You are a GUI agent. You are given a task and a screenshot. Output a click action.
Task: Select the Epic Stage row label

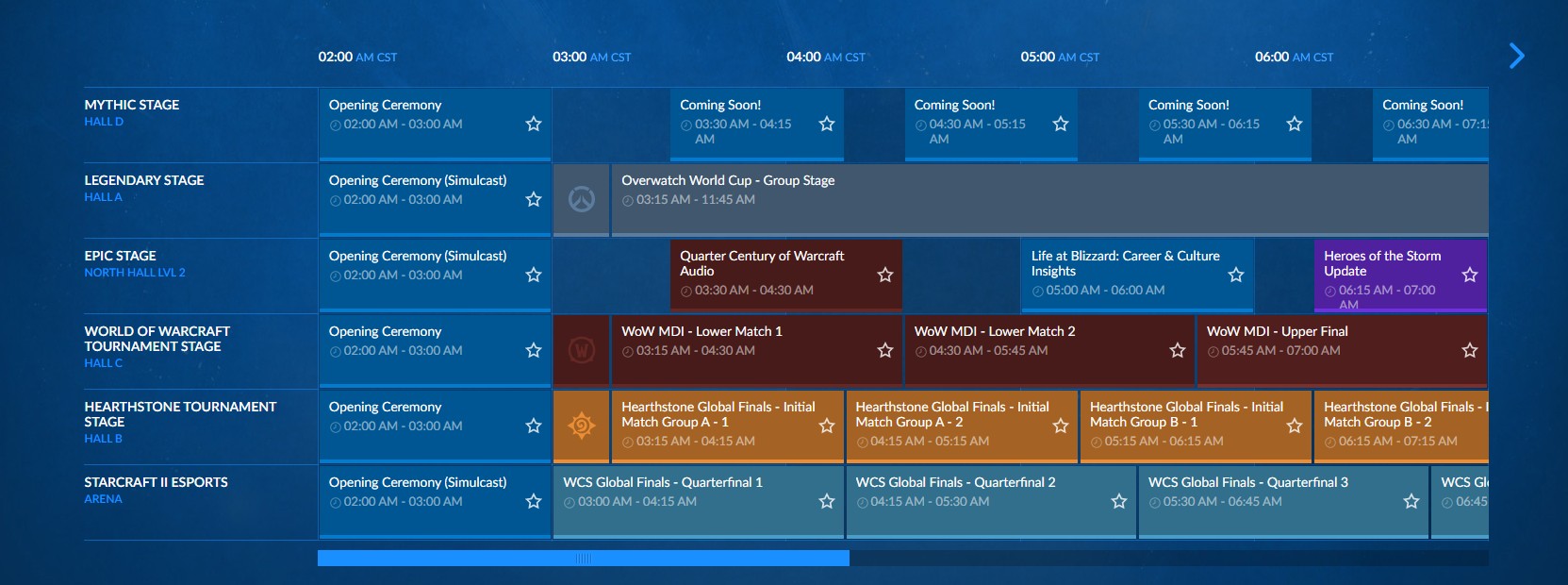tap(121, 256)
